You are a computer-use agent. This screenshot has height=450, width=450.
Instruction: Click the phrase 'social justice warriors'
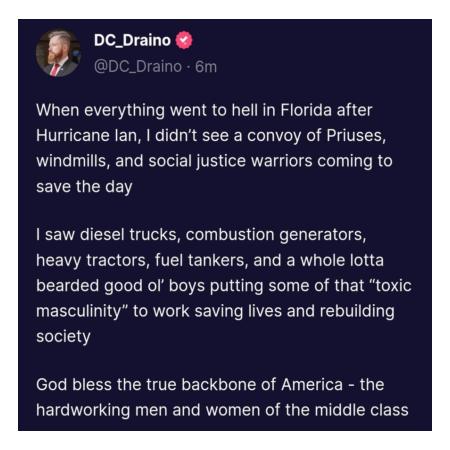coord(230,161)
